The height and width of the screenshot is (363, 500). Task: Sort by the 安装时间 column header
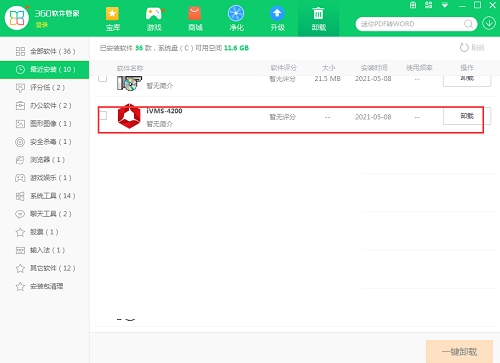pyautogui.click(x=374, y=68)
